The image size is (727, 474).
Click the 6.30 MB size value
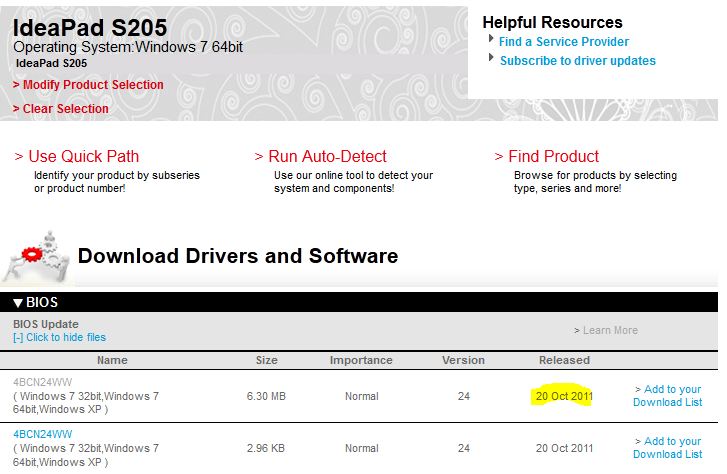(x=266, y=396)
